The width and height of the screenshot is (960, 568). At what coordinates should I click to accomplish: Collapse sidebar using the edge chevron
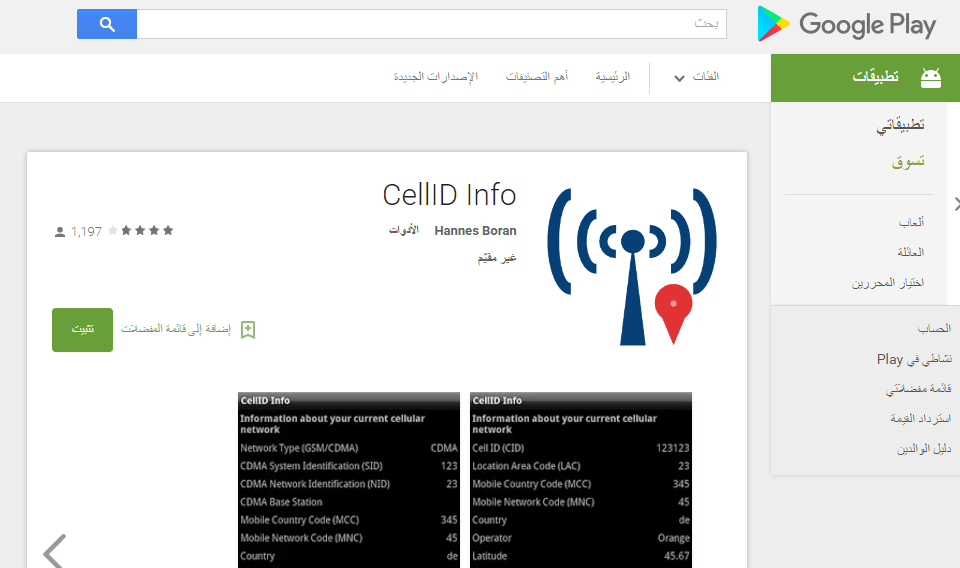coord(956,204)
